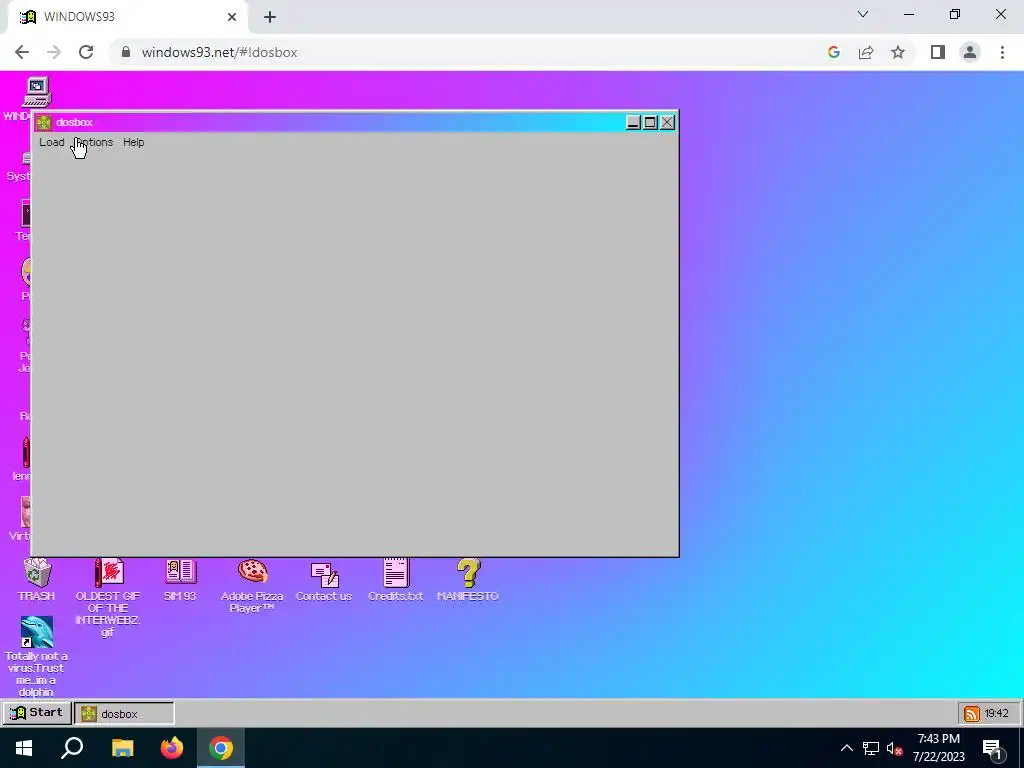The height and width of the screenshot is (768, 1024).
Task: Click the dosbox title bar icon
Action: tap(44, 122)
